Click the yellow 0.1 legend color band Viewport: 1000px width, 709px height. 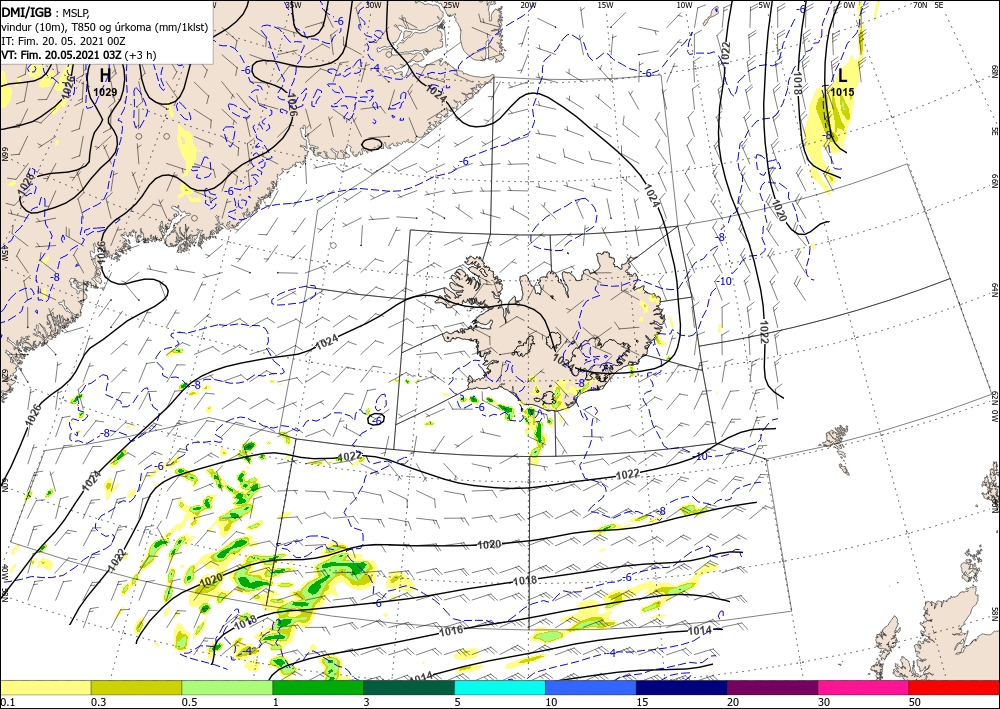pos(45,687)
